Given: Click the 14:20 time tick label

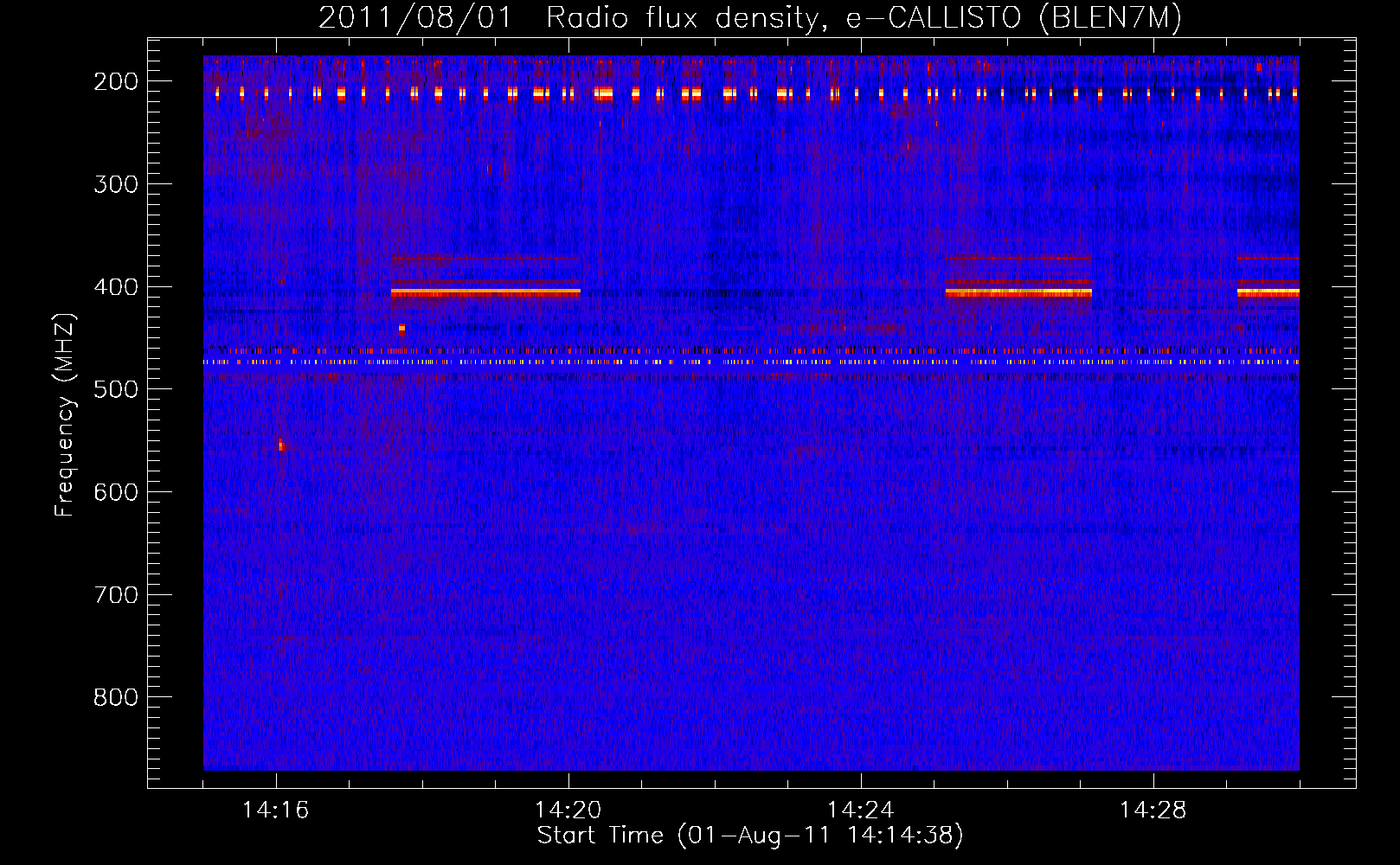Looking at the screenshot, I should click(568, 811).
